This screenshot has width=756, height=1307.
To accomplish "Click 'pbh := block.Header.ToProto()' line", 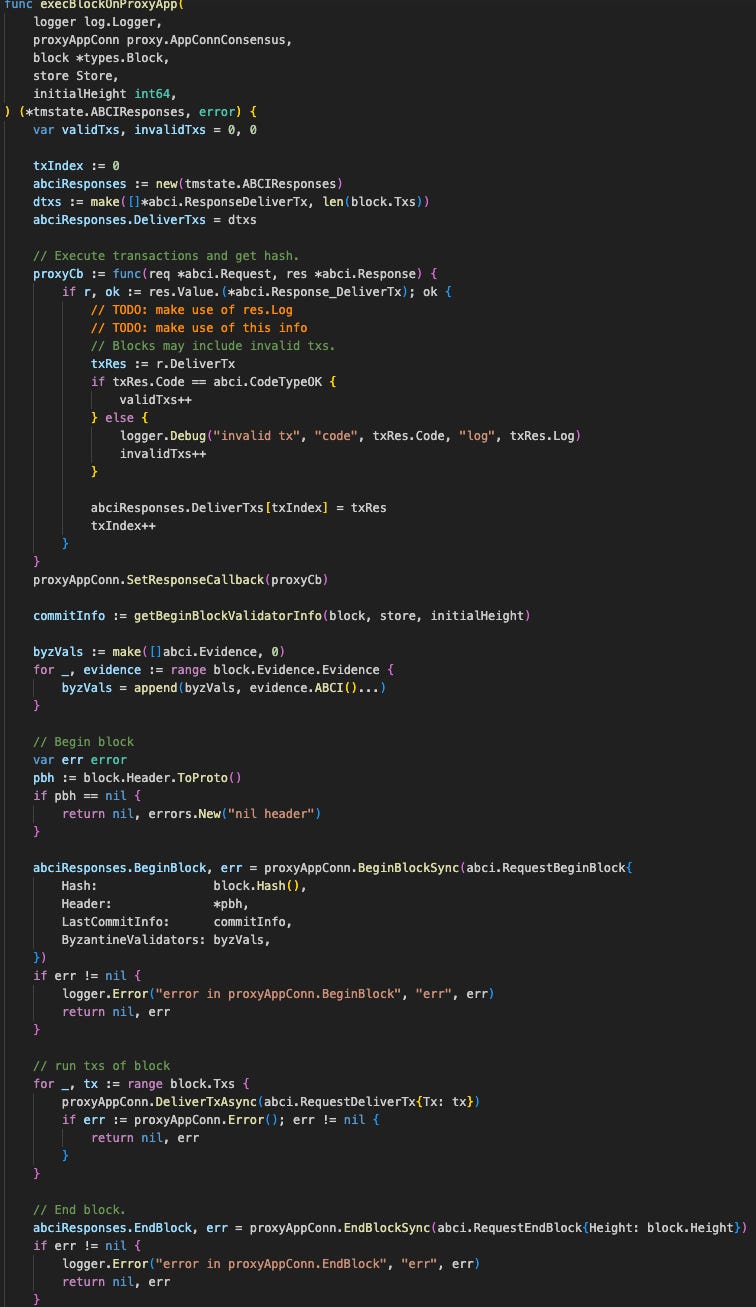I will tap(137, 777).
